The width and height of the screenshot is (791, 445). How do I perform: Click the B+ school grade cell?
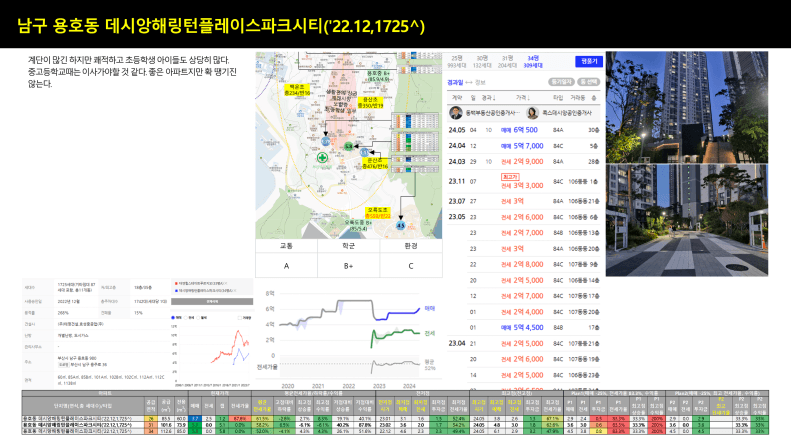pos(349,266)
